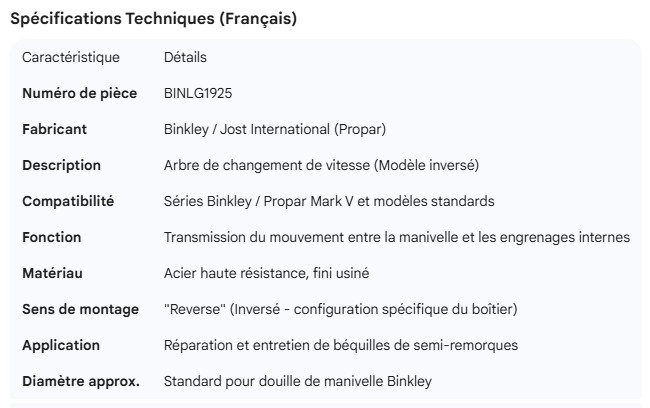Select the Application row label
Image resolution: width=650 pixels, height=408 pixels.
pos(61,346)
